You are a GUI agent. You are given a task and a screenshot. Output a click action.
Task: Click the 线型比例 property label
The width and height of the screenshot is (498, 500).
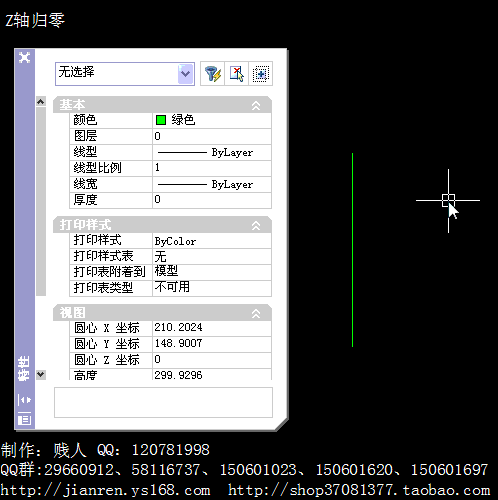(97, 168)
